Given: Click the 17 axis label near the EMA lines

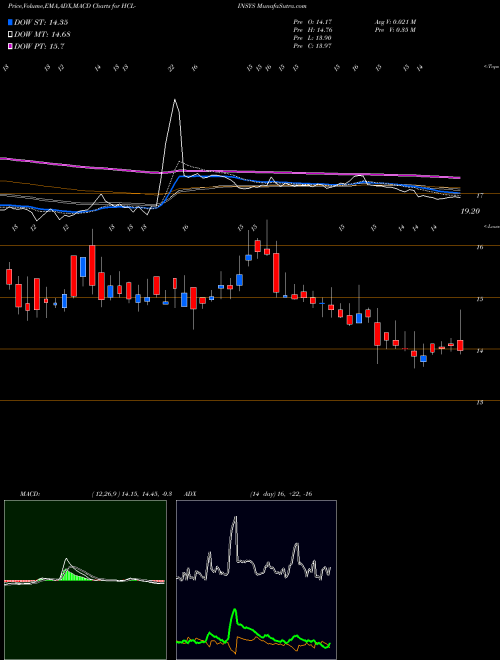Looking at the screenshot, I should [x=479, y=196].
